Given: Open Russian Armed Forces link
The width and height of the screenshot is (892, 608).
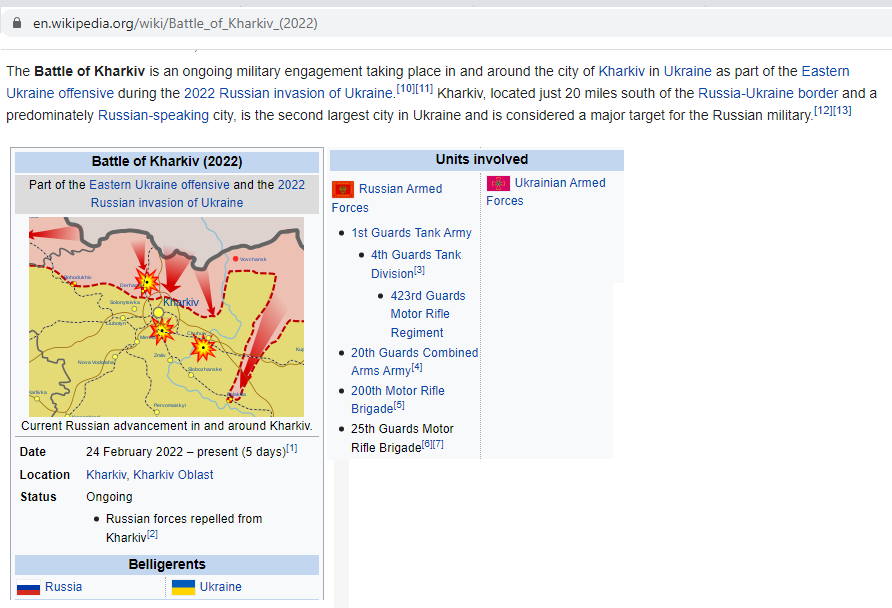Looking at the screenshot, I should click(x=387, y=198).
